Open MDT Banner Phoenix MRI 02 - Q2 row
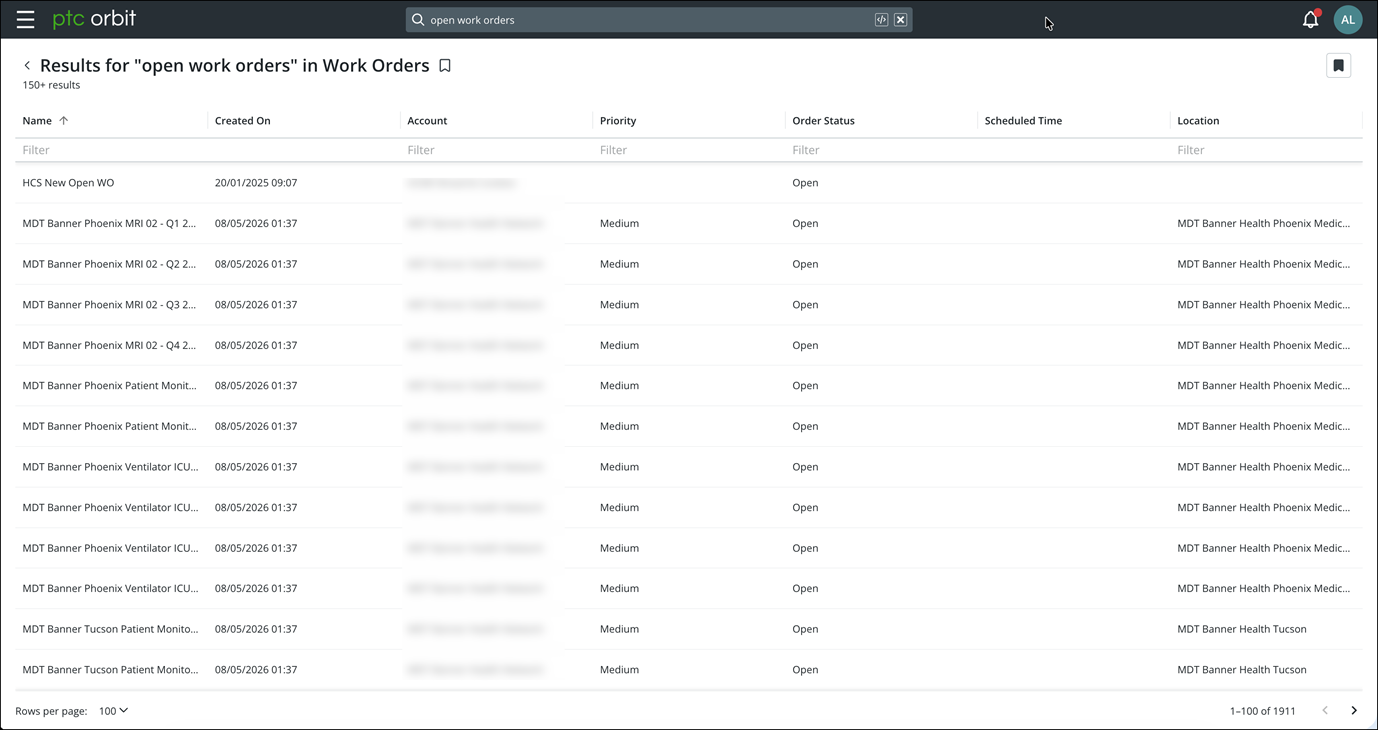1378x730 pixels. 689,264
